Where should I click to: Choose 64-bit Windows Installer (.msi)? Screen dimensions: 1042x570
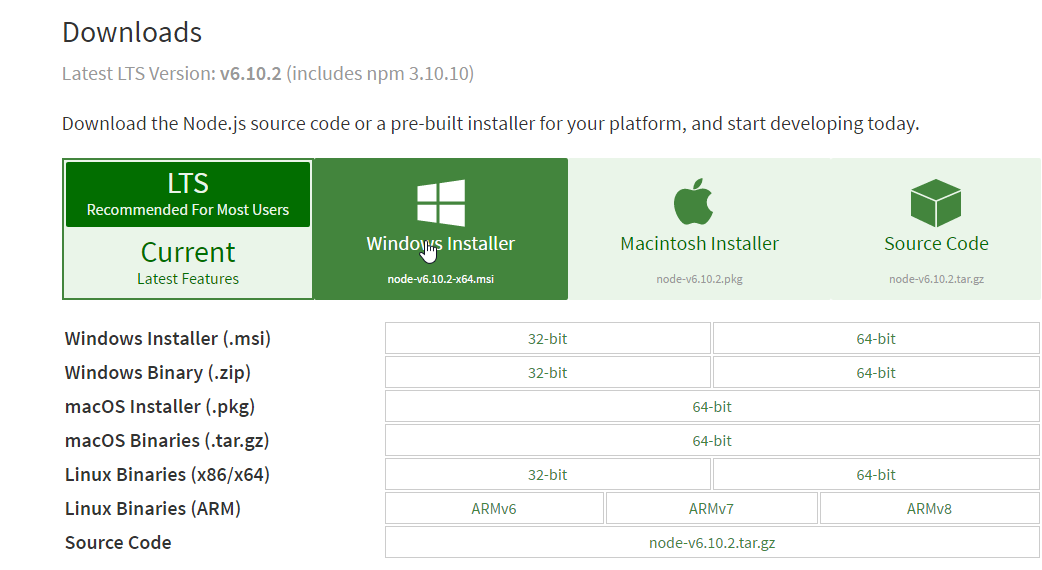(x=876, y=338)
